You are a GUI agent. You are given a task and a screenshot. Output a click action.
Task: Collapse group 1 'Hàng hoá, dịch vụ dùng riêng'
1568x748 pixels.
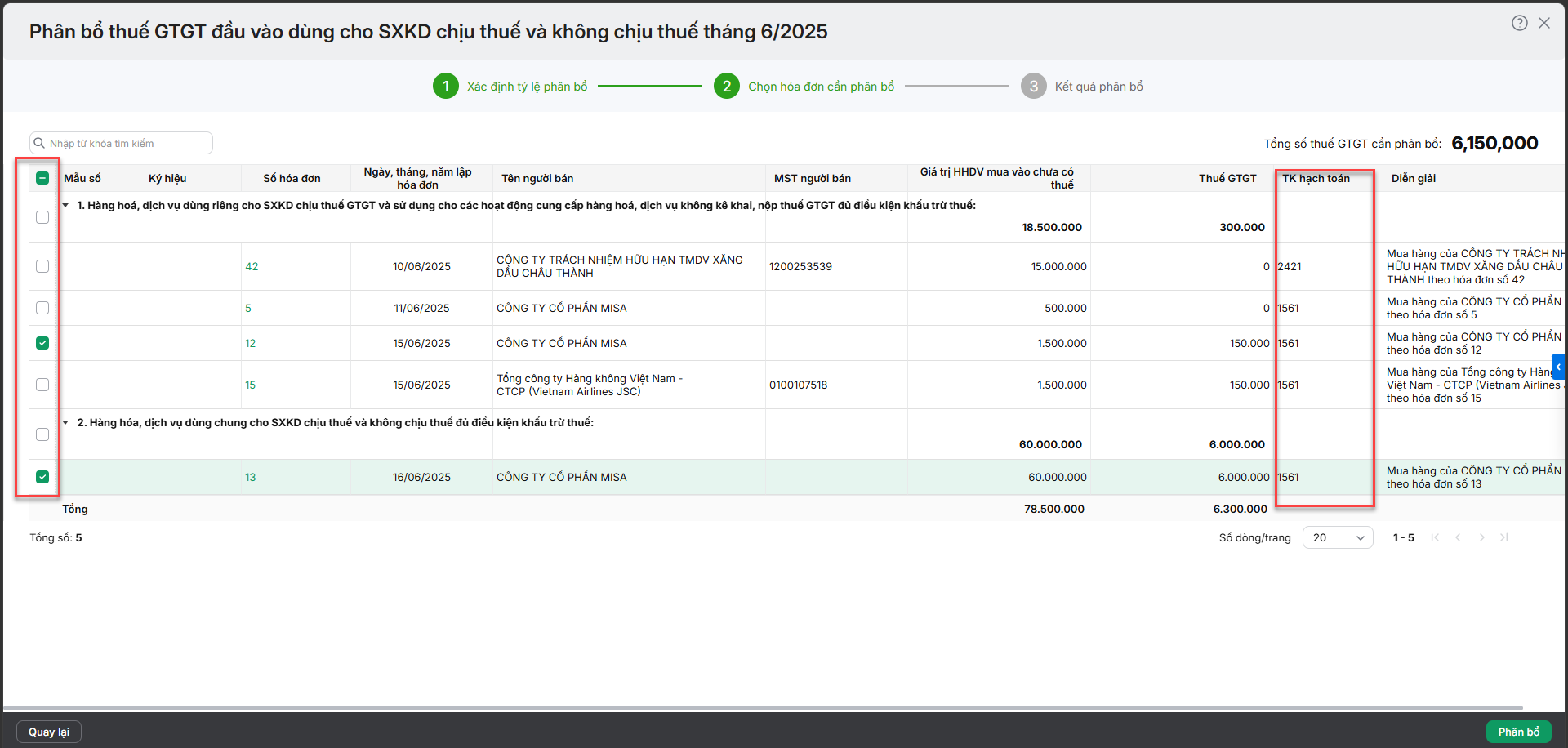pos(66,205)
